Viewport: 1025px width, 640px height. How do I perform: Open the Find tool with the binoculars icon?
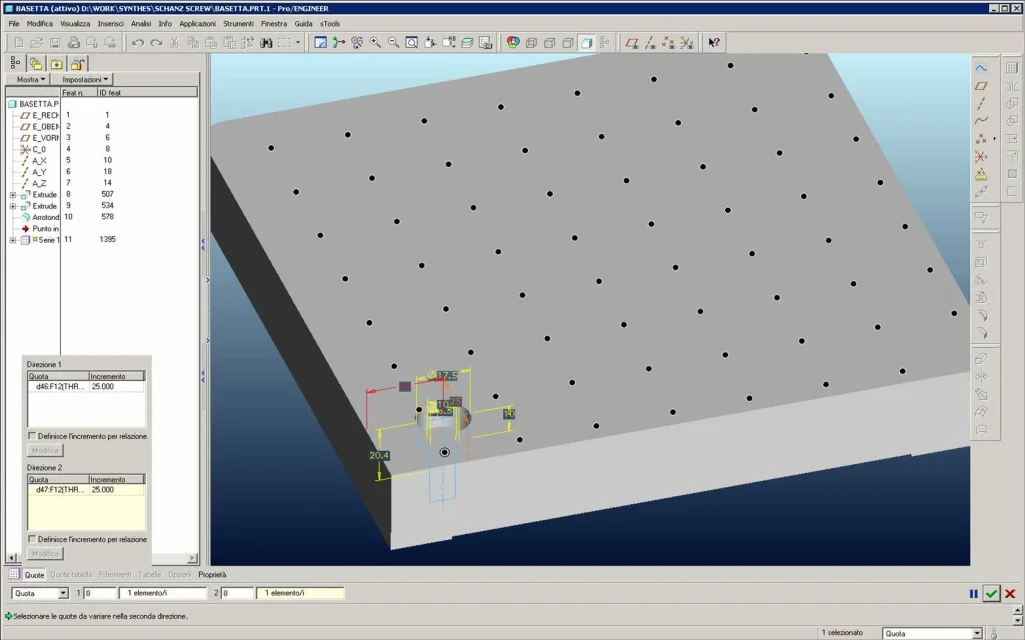tap(266, 43)
